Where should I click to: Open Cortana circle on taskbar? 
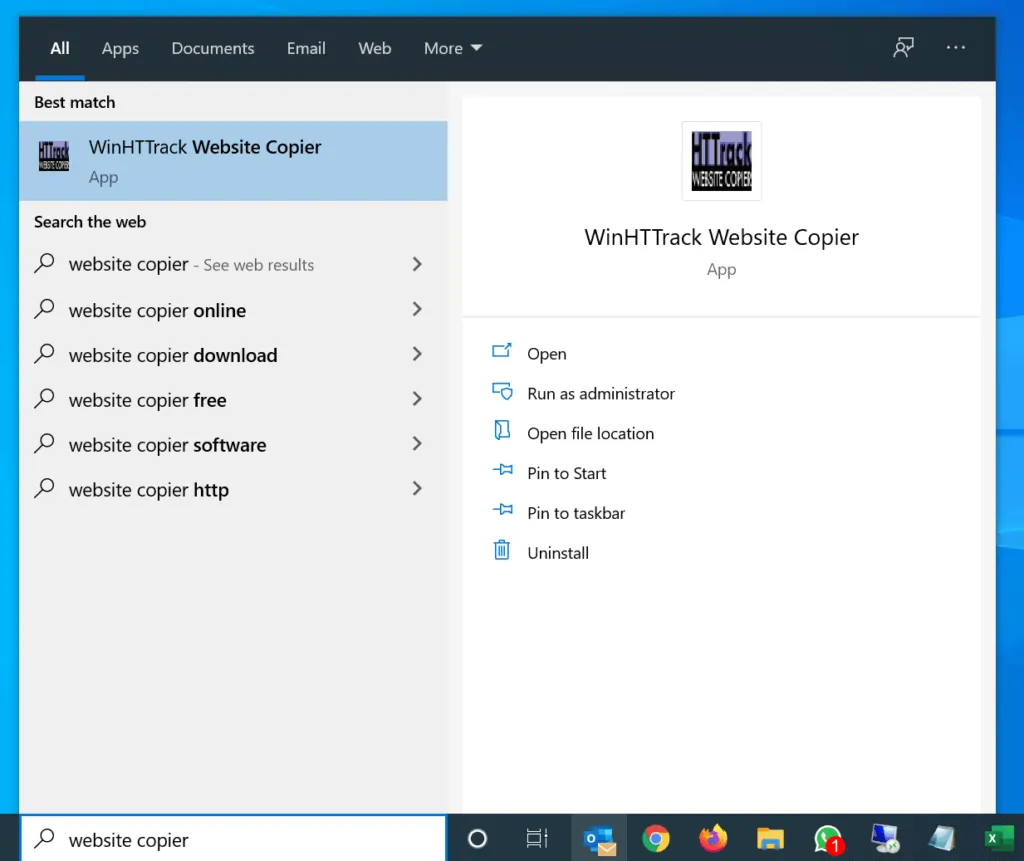(x=477, y=838)
